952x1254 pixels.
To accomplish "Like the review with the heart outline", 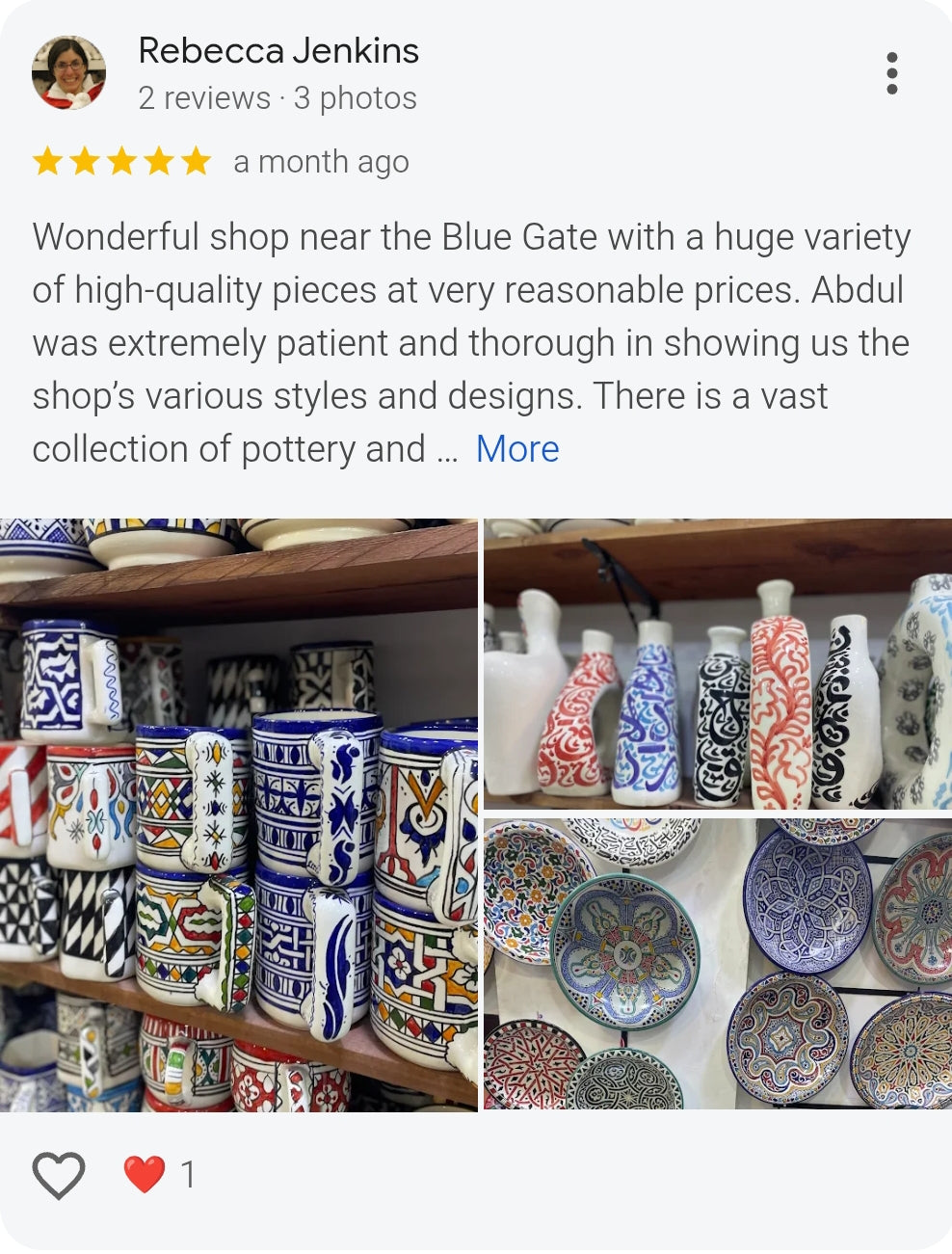I will coord(59,1175).
